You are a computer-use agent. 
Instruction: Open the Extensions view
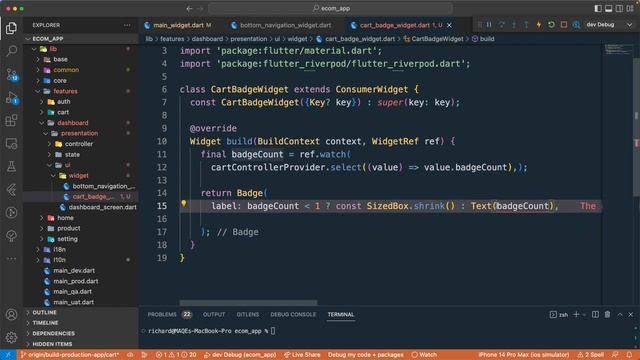coord(11,120)
